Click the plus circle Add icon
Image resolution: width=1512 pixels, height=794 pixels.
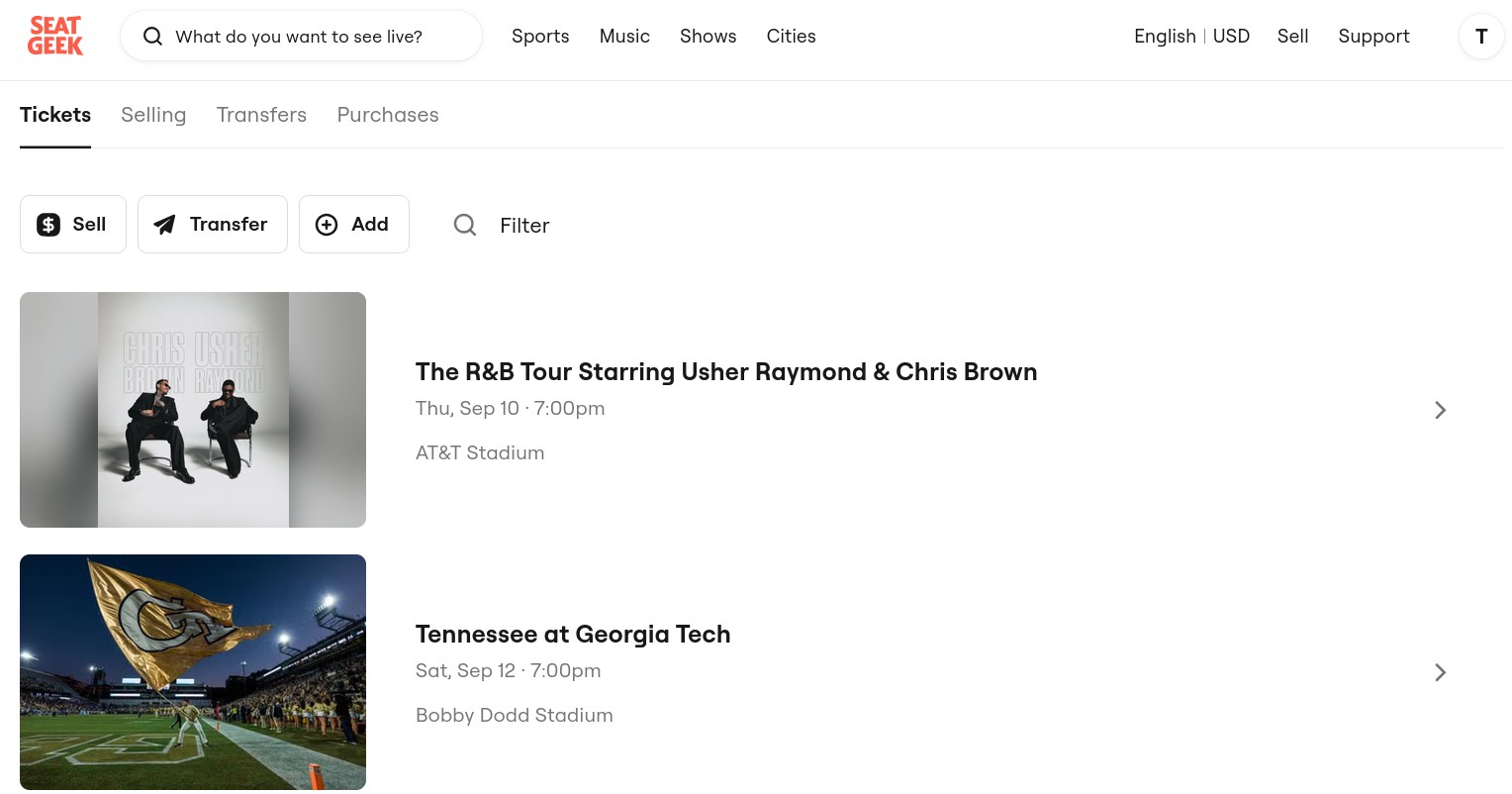tap(327, 225)
